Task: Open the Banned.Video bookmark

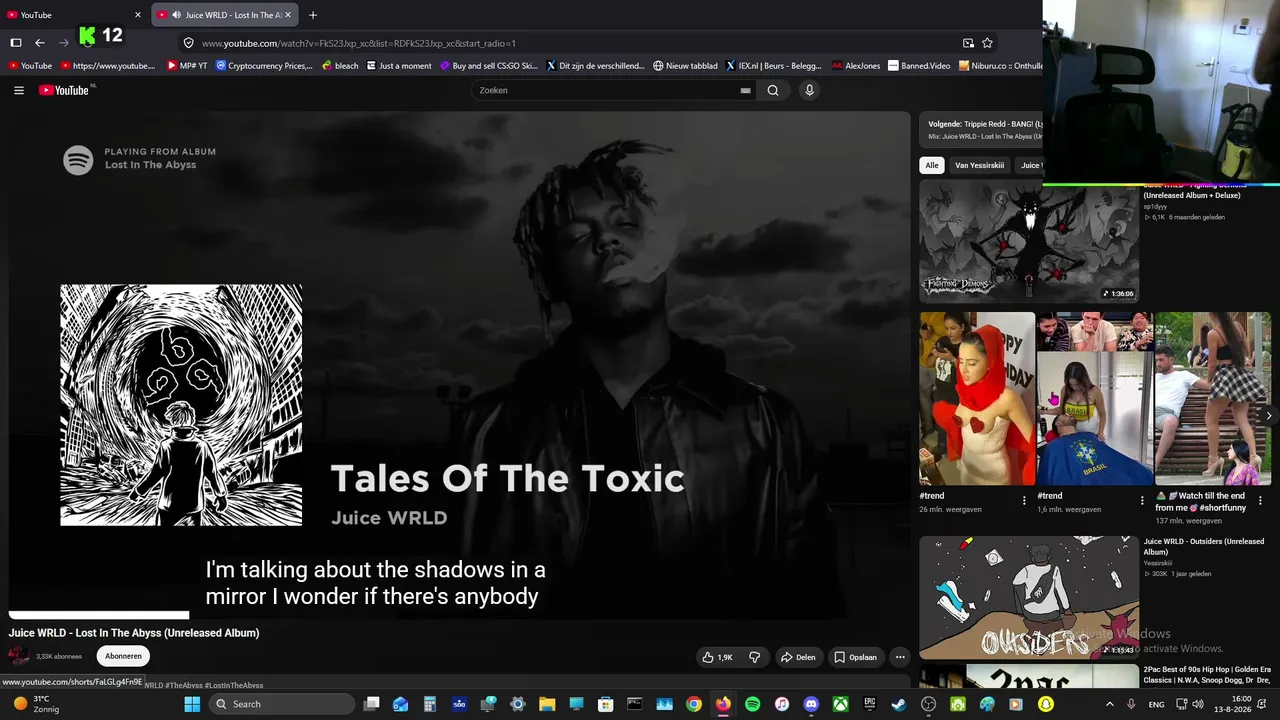Action: click(x=919, y=66)
